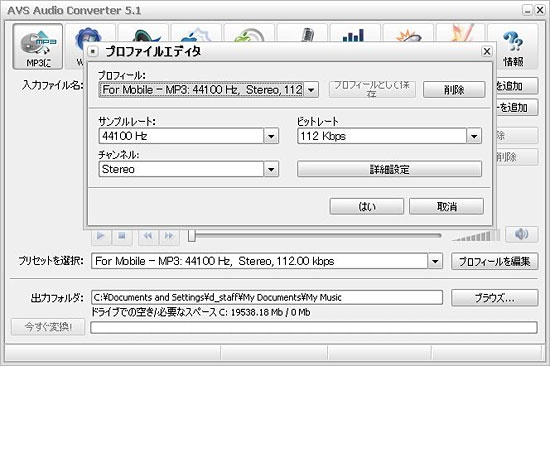
Task: Open the ビットレート dropdown arrow
Action: pyautogui.click(x=474, y=136)
